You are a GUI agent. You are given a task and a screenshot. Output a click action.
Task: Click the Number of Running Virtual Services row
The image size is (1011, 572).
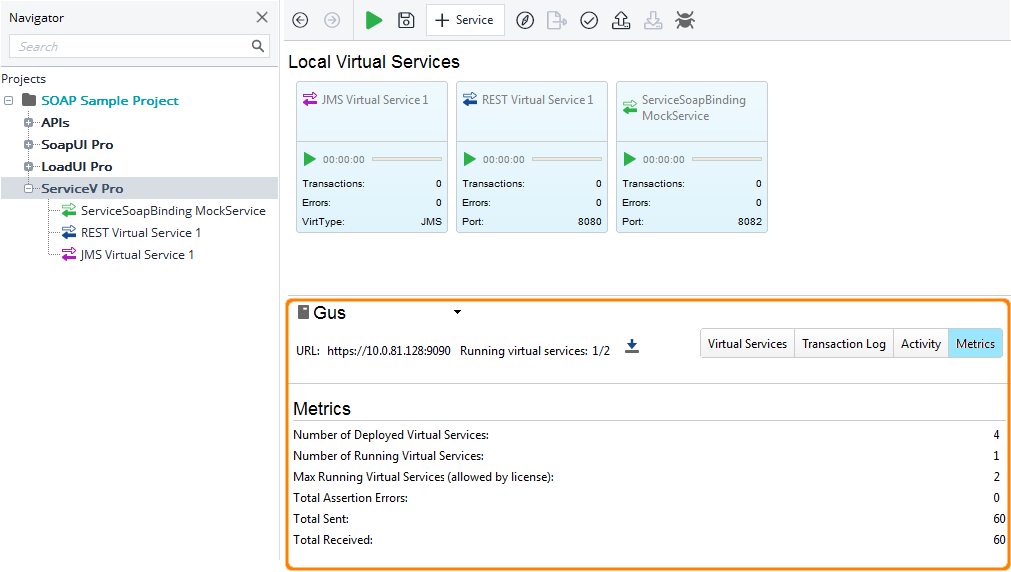coord(647,456)
